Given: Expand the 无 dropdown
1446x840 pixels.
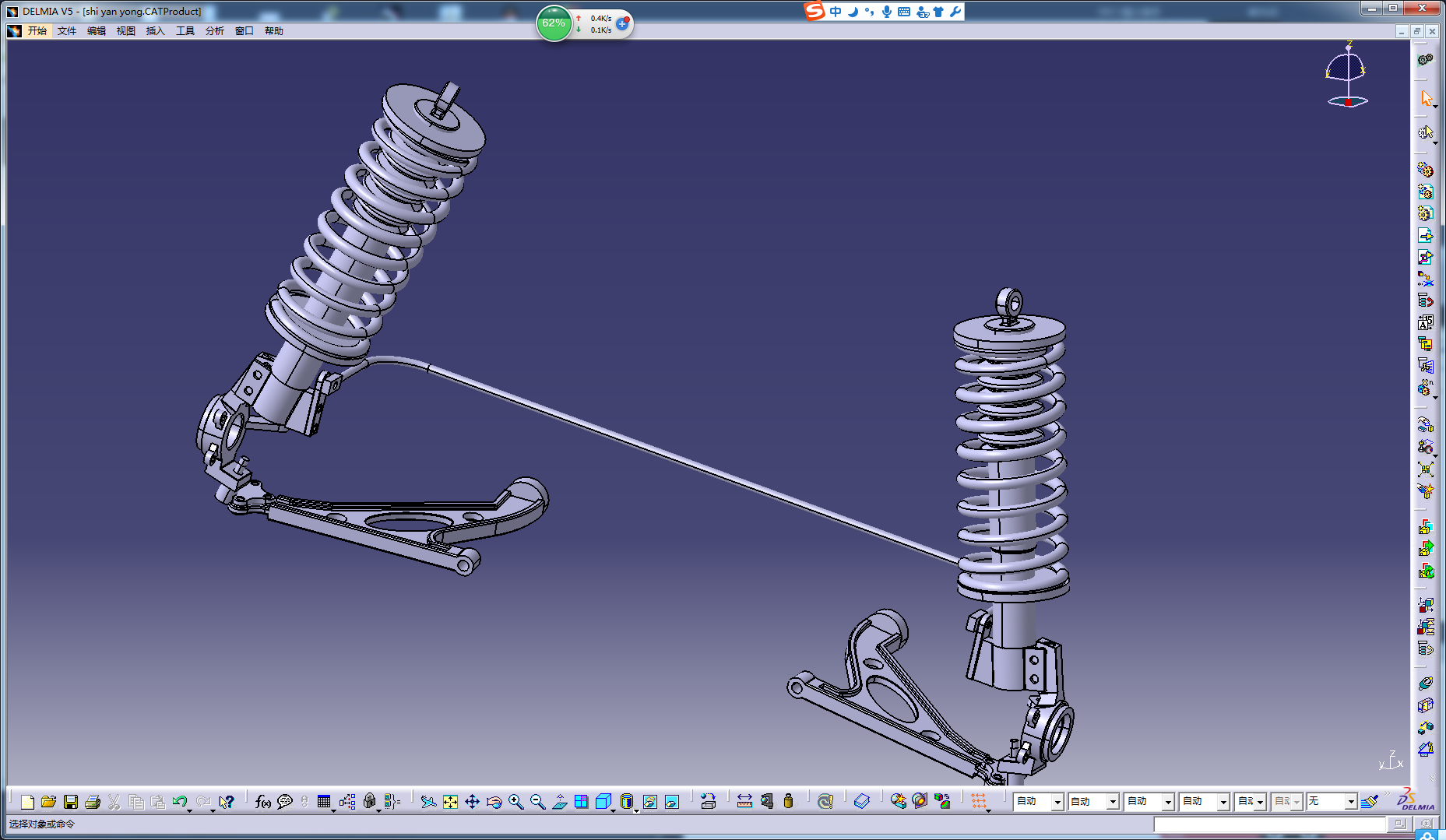Looking at the screenshot, I should (x=1351, y=802).
